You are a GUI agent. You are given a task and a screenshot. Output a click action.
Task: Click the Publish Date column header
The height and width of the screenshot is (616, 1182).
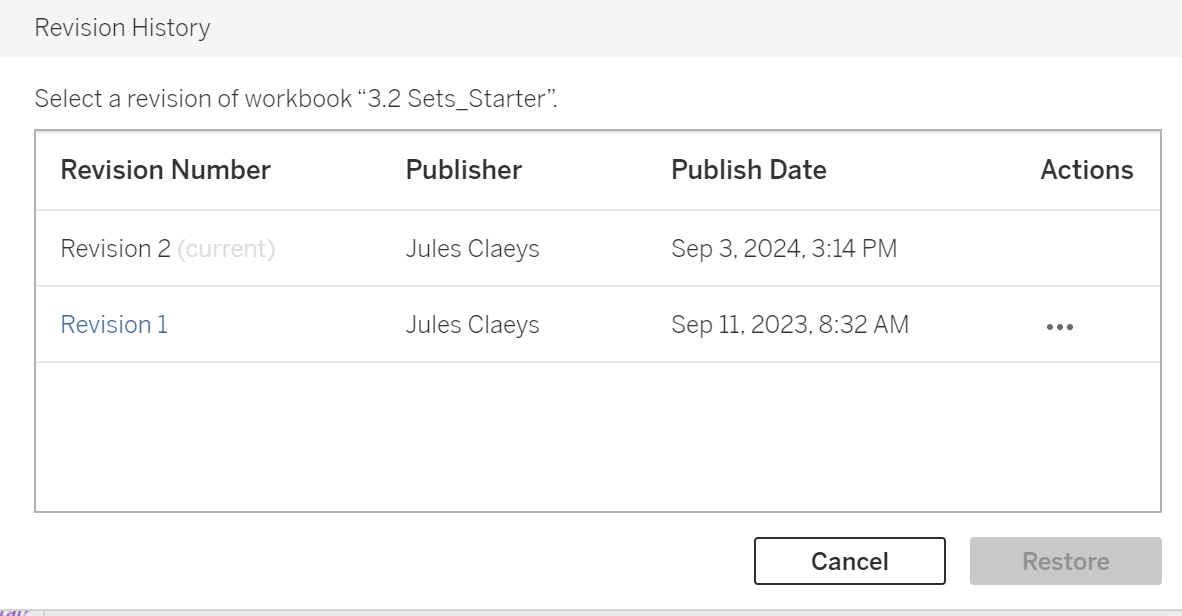point(748,170)
